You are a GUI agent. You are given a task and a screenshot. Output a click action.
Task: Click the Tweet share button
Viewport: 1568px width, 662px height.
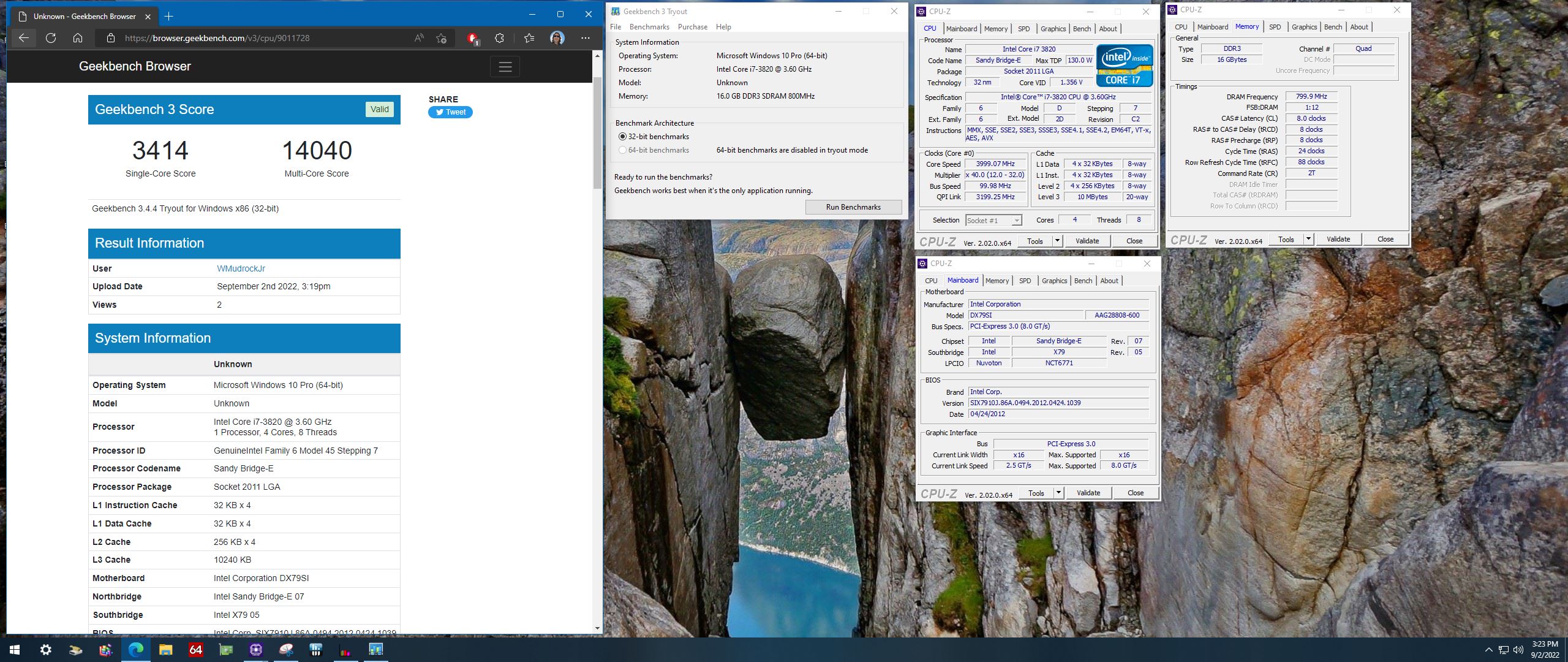(x=450, y=112)
